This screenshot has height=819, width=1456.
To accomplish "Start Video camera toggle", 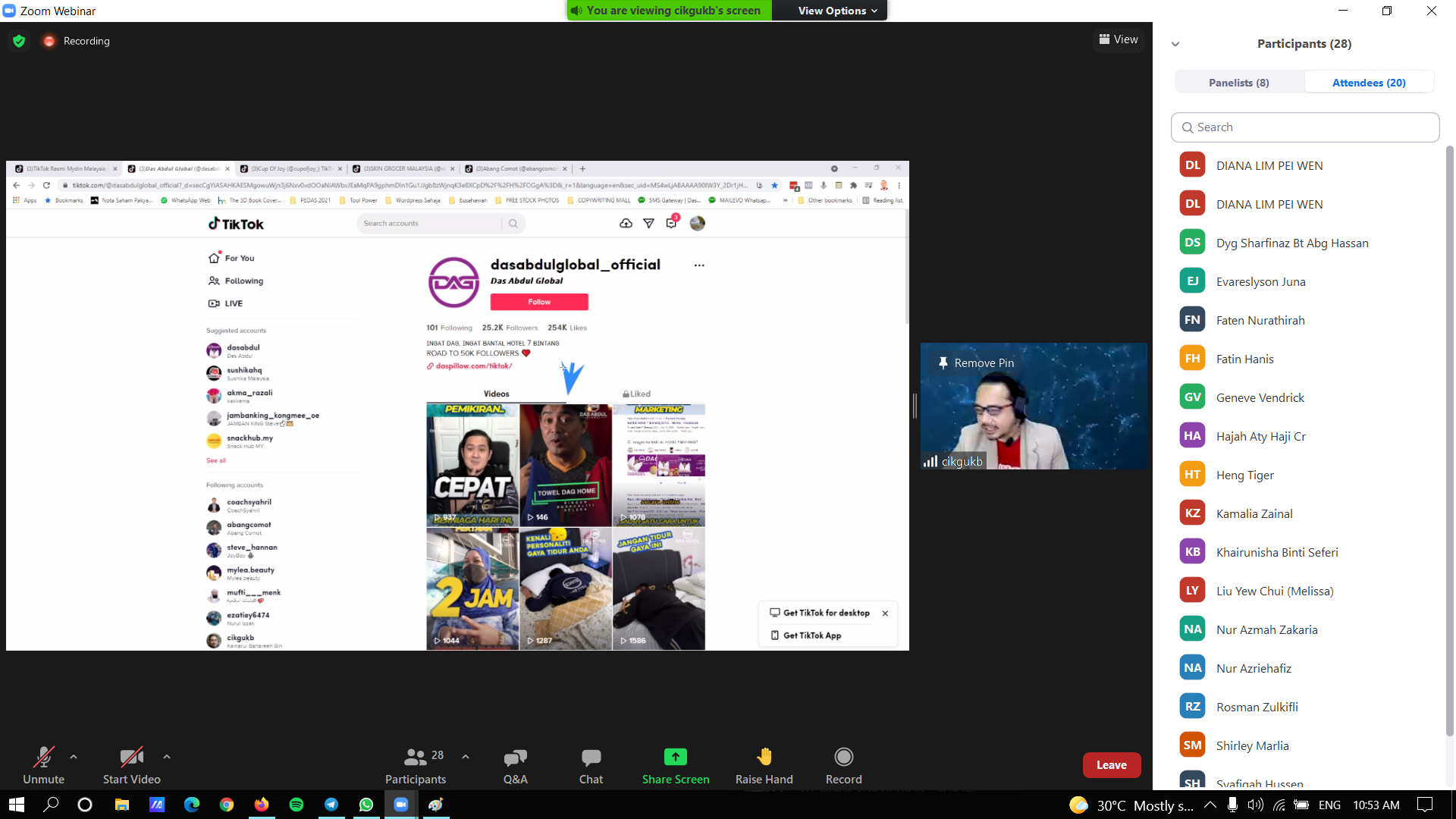I will (131, 764).
